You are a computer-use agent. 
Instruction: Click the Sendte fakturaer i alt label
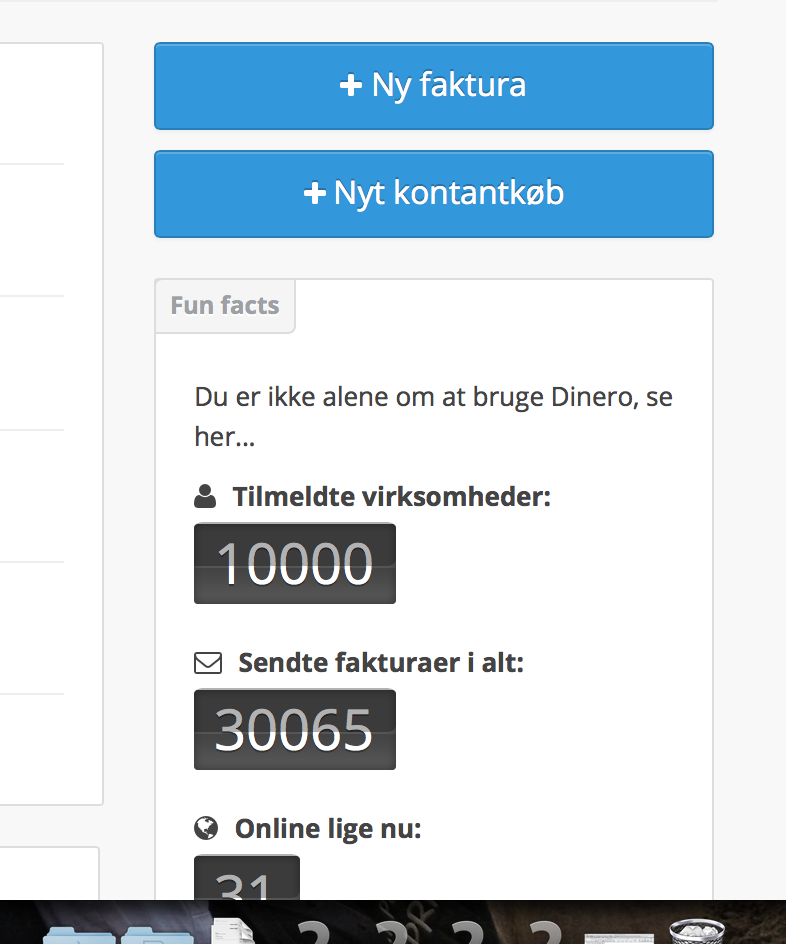(381, 663)
